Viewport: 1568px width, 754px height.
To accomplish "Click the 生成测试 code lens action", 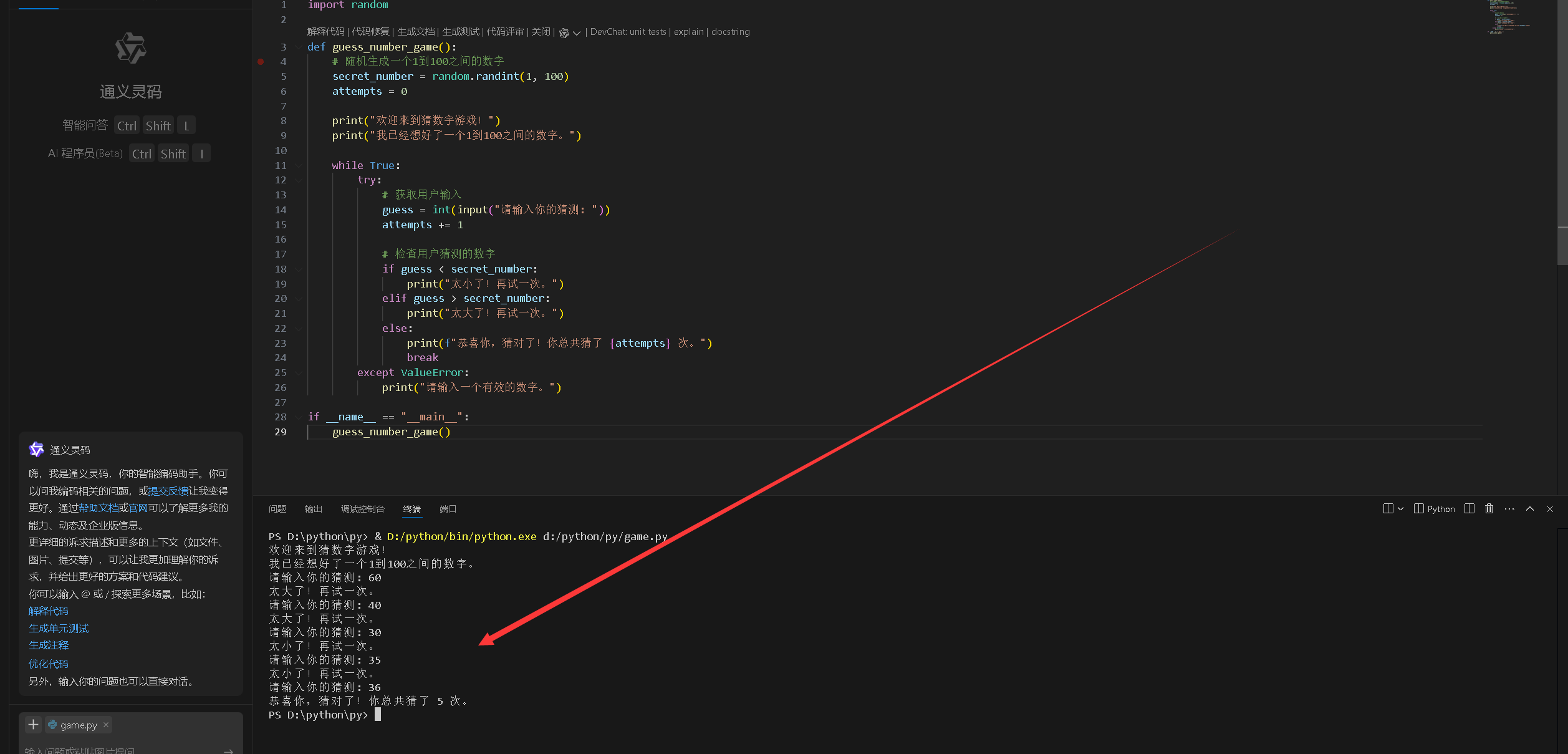I will click(x=461, y=32).
